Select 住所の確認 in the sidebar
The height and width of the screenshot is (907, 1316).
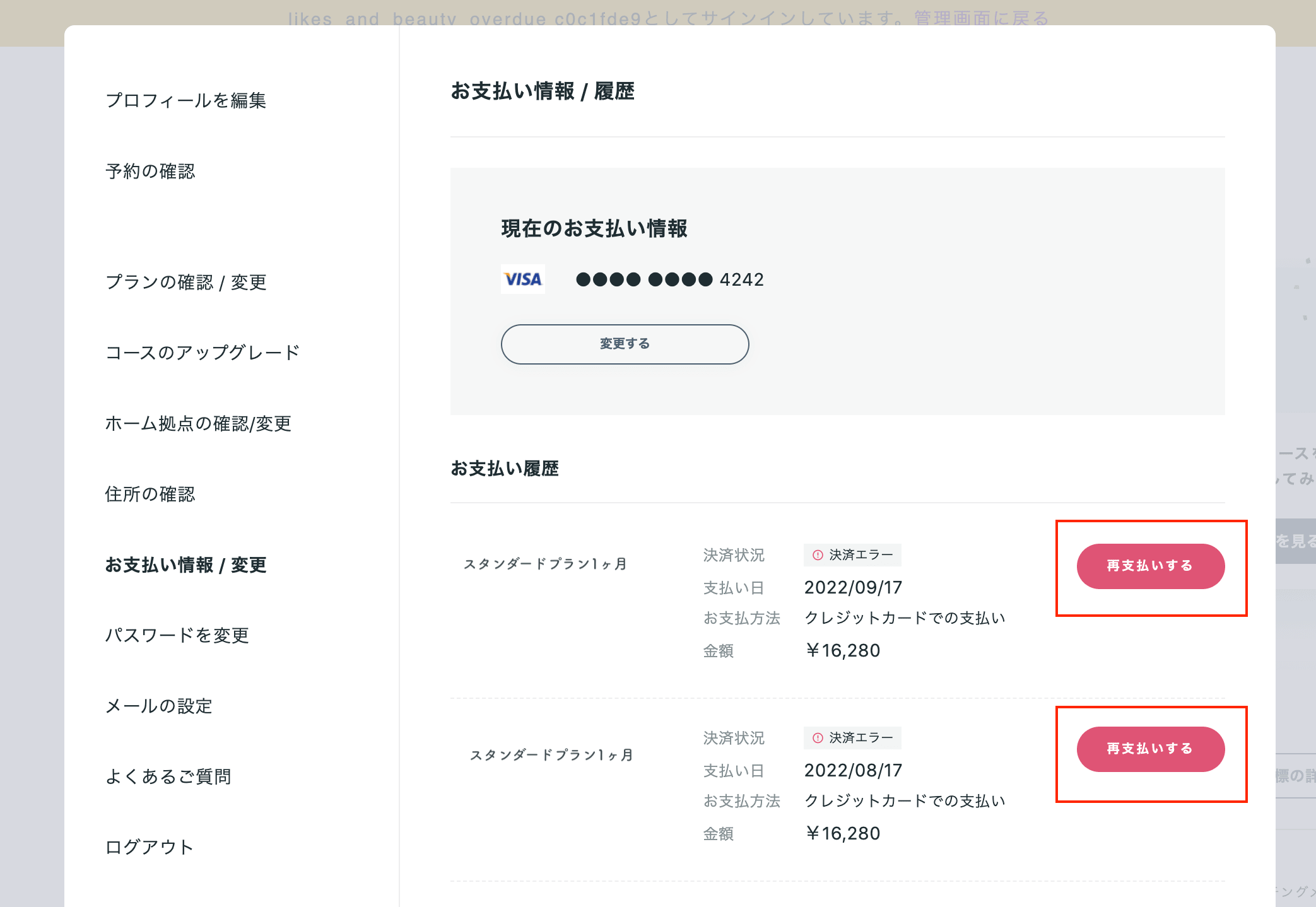pyautogui.click(x=150, y=494)
